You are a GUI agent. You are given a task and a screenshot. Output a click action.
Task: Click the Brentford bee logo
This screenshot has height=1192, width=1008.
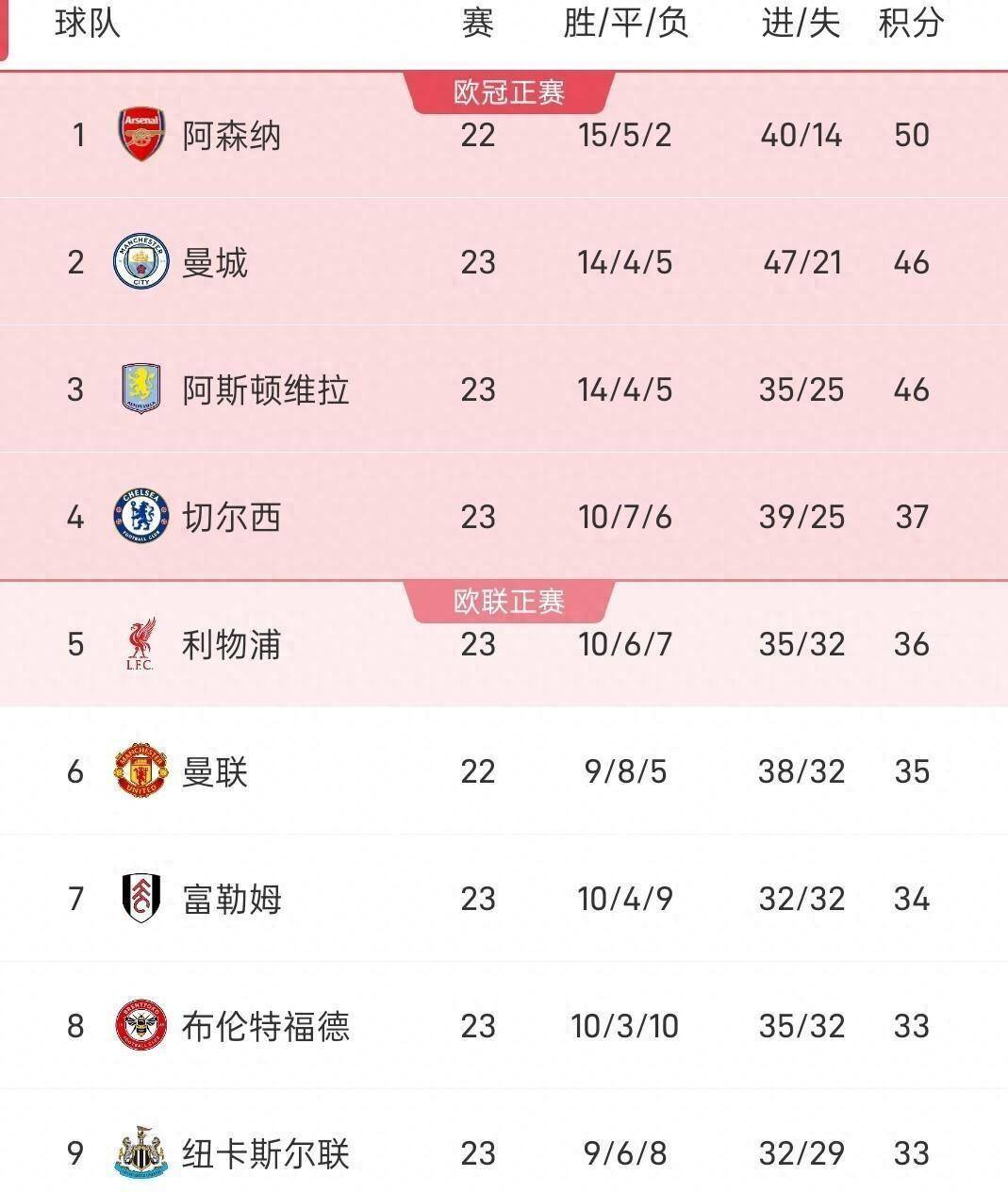pyautogui.click(x=141, y=1026)
